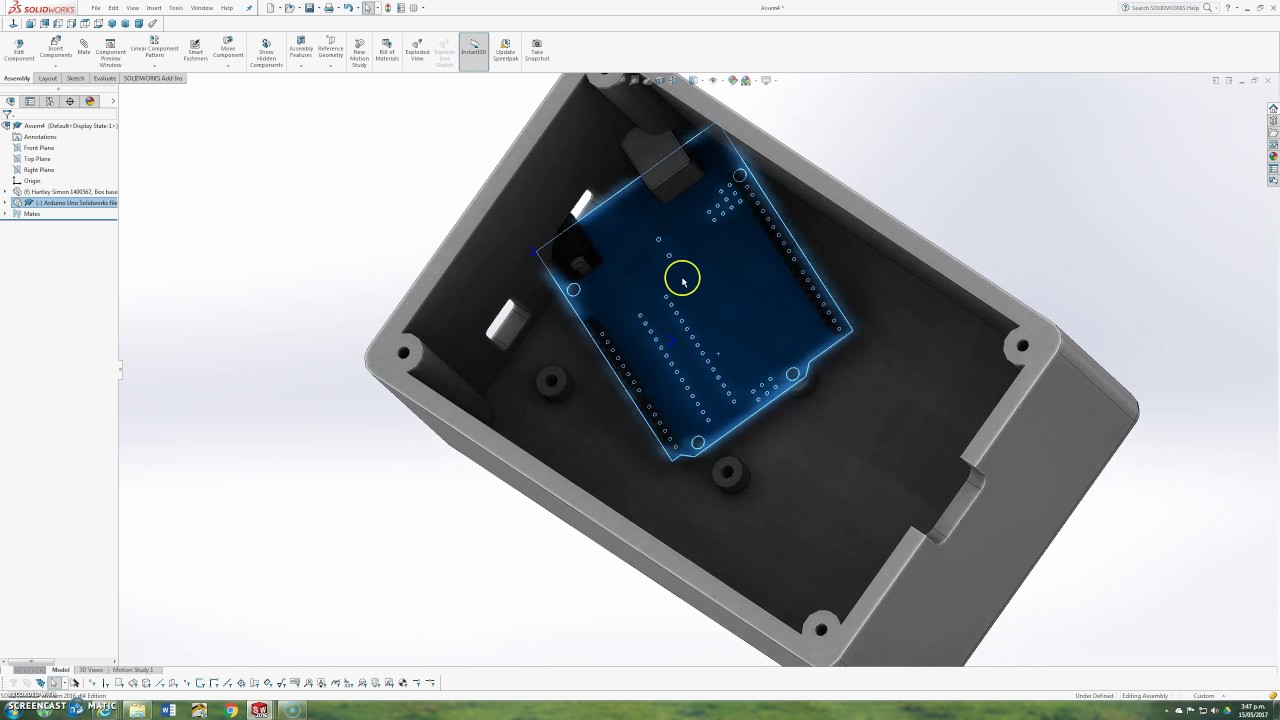
Task: Click Show Hidden Components
Action: click(x=266, y=53)
